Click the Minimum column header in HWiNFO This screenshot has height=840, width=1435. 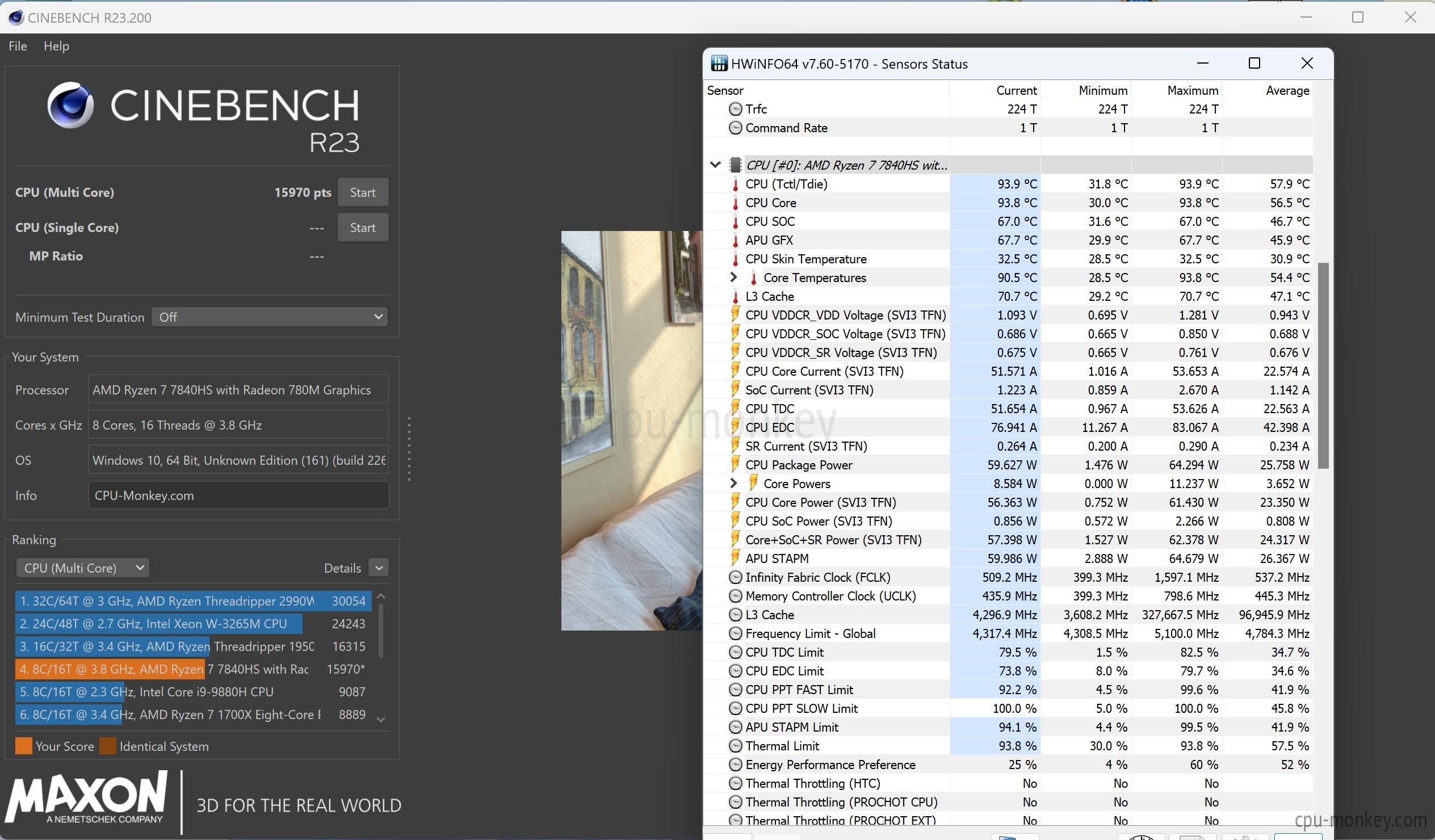point(1085,90)
